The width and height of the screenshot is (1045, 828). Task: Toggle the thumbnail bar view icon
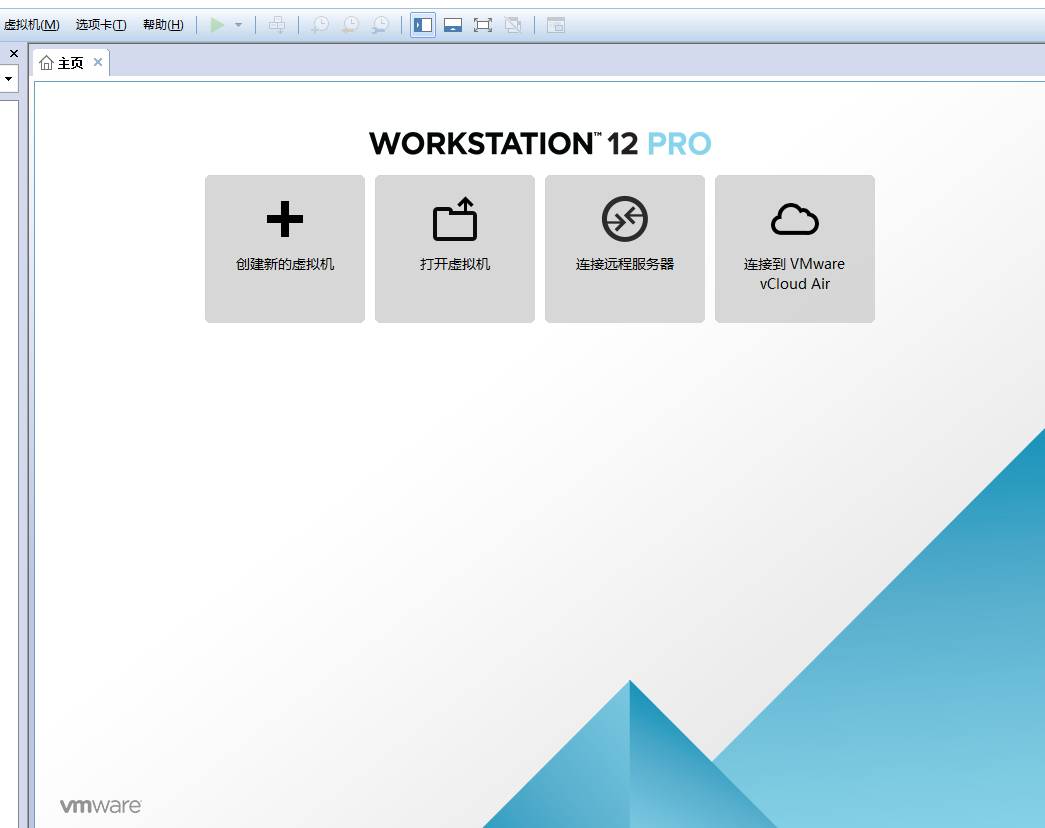tap(453, 25)
